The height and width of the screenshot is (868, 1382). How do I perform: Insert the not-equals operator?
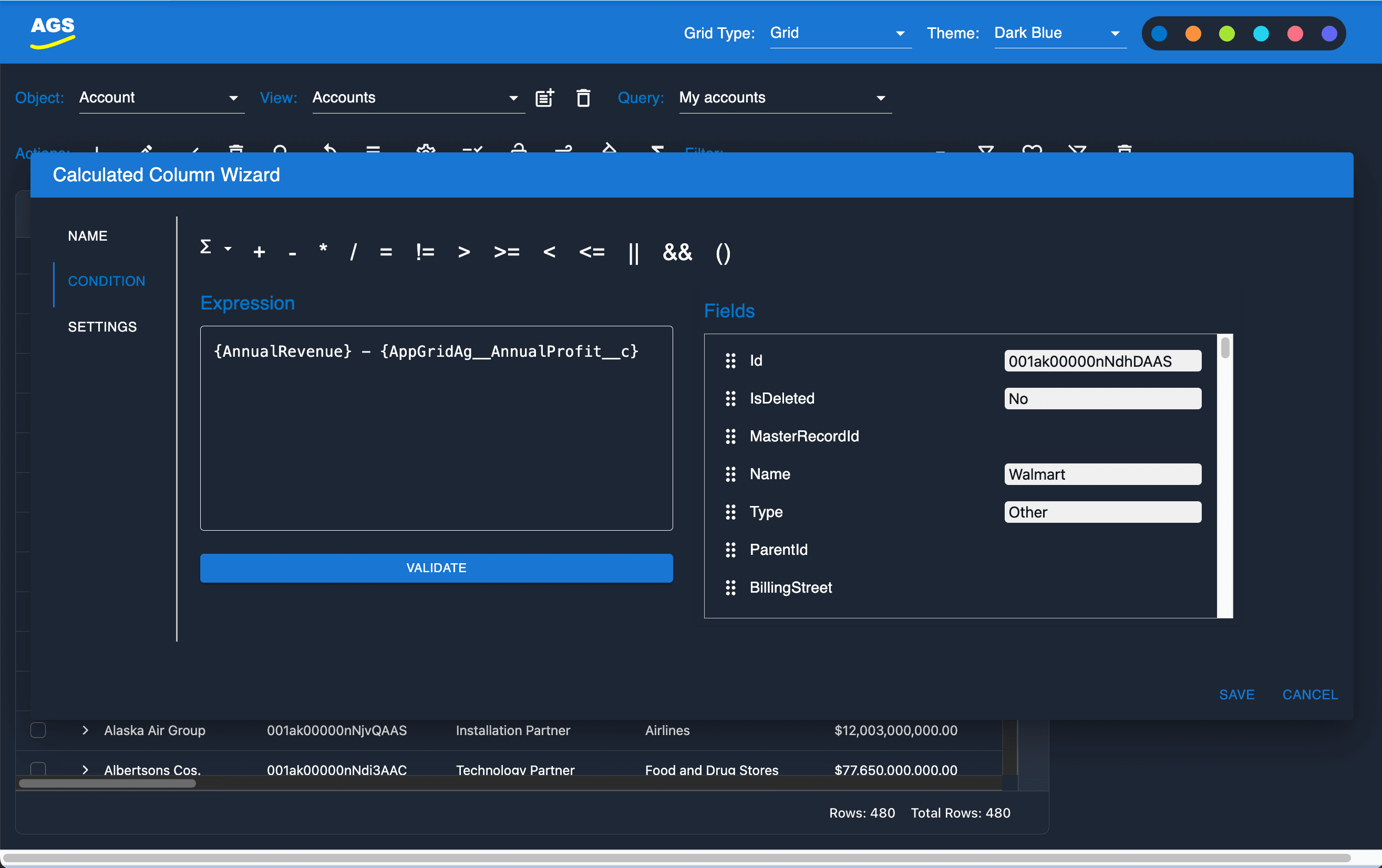[425, 252]
